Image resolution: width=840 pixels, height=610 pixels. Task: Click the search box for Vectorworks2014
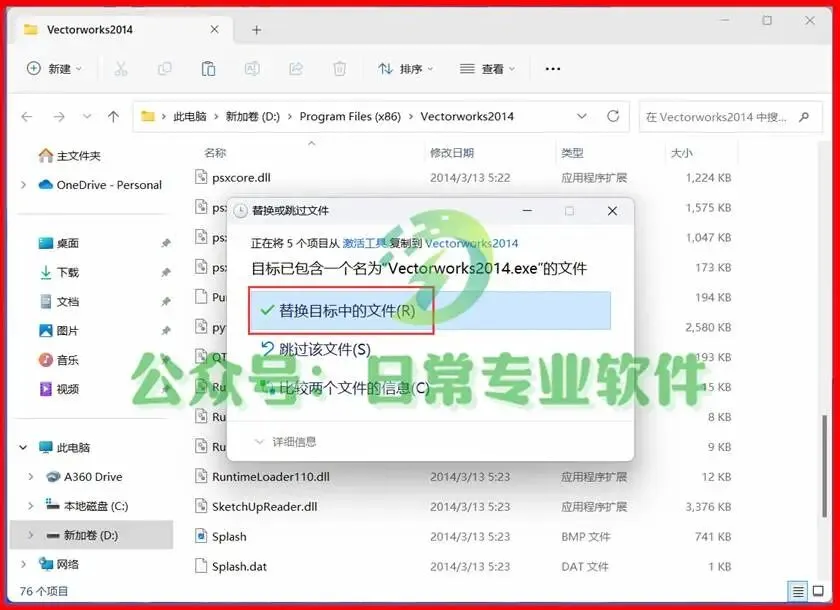coord(730,117)
